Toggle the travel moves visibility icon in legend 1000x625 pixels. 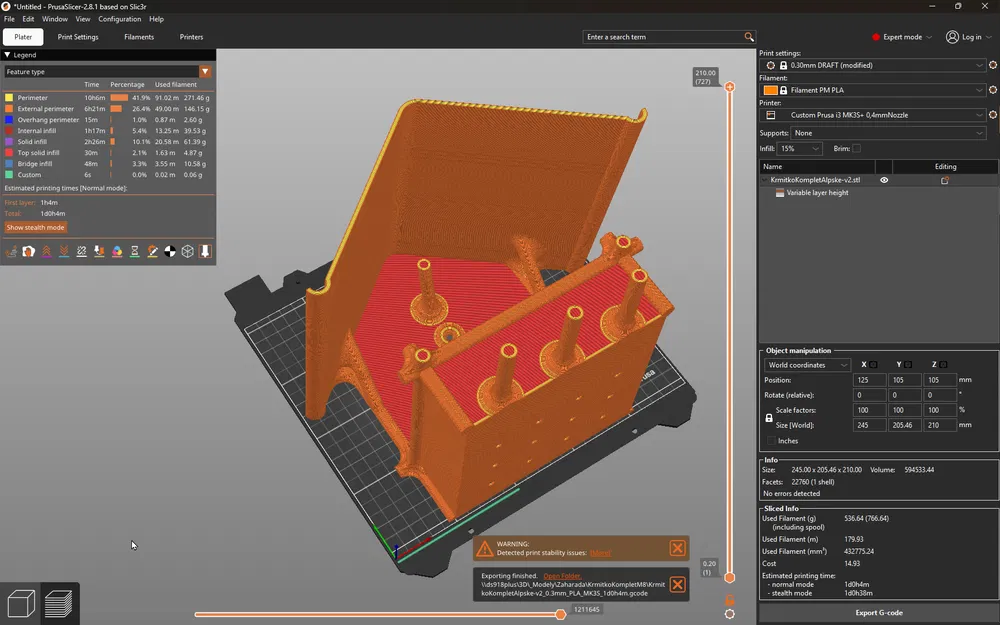coord(11,252)
